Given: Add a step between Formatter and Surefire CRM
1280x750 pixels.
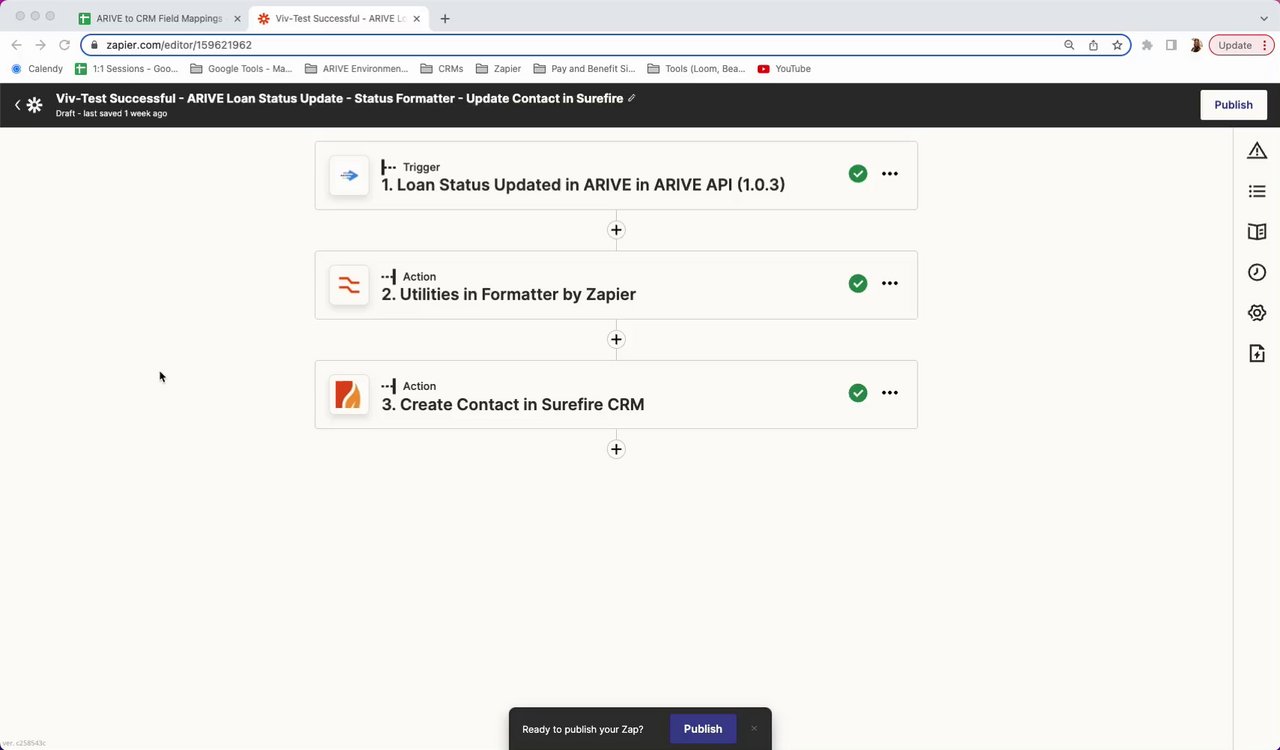Looking at the screenshot, I should (616, 340).
